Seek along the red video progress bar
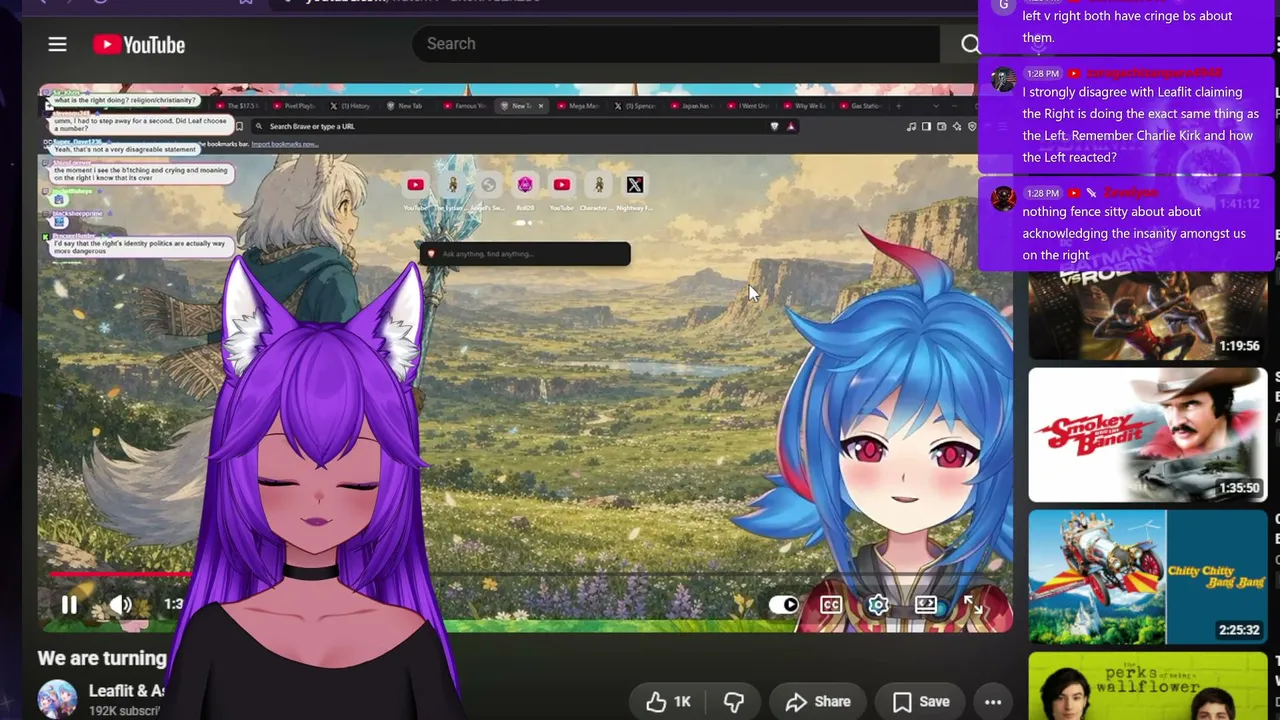The width and height of the screenshot is (1280, 720). pyautogui.click(x=120, y=575)
